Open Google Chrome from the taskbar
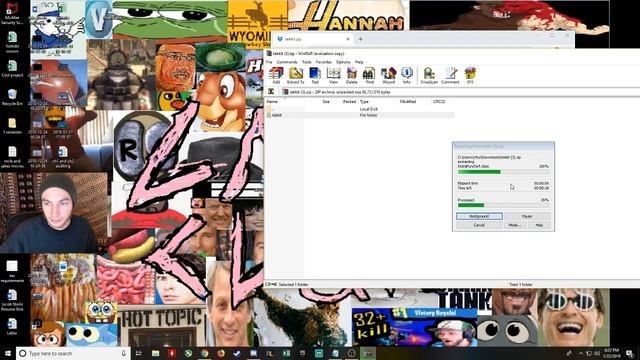Viewport: 640px width, 360px height. coord(204,353)
